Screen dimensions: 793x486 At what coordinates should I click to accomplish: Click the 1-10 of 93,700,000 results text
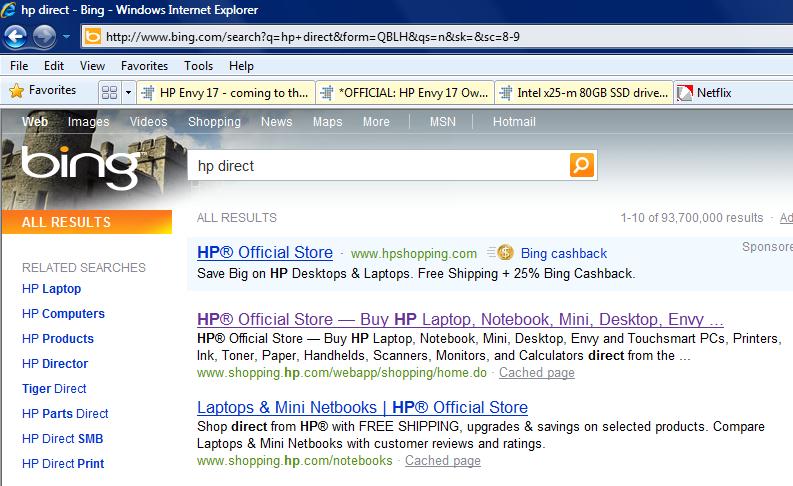pos(691,217)
